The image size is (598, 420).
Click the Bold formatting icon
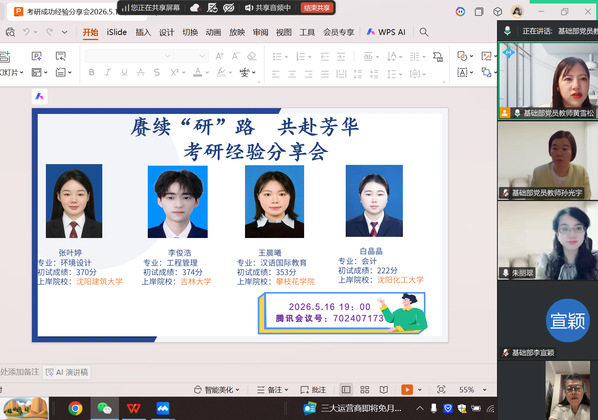92,72
